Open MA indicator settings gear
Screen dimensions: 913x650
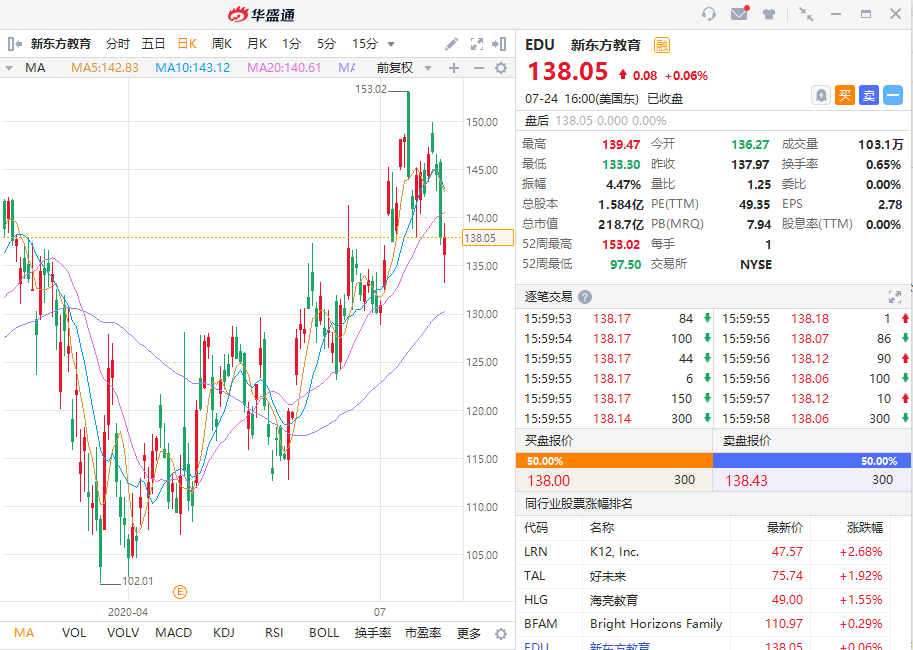pyautogui.click(x=501, y=68)
